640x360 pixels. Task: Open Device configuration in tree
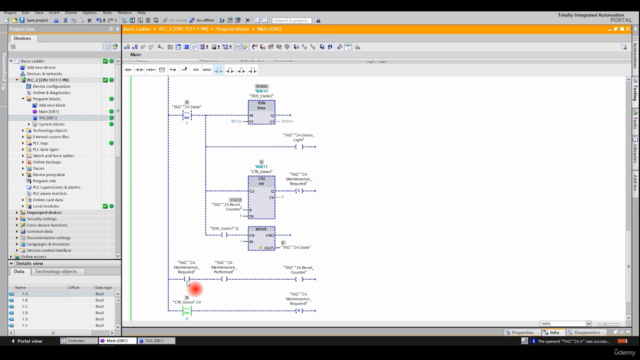51,86
